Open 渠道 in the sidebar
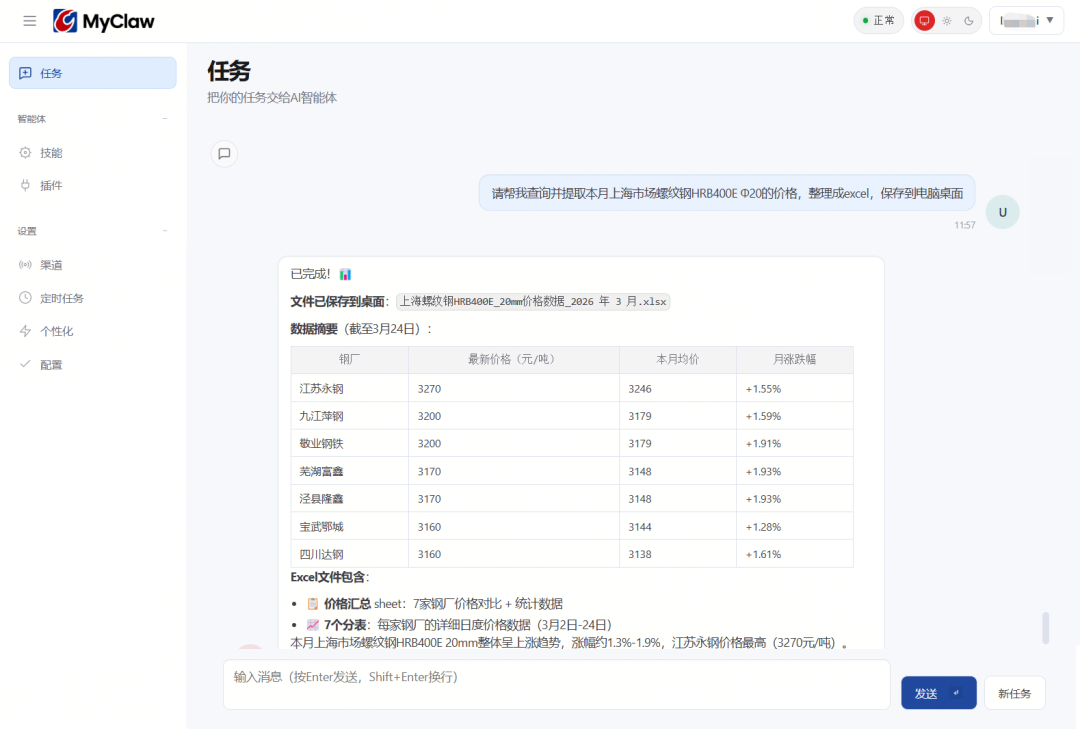The height and width of the screenshot is (729, 1080). point(92,265)
